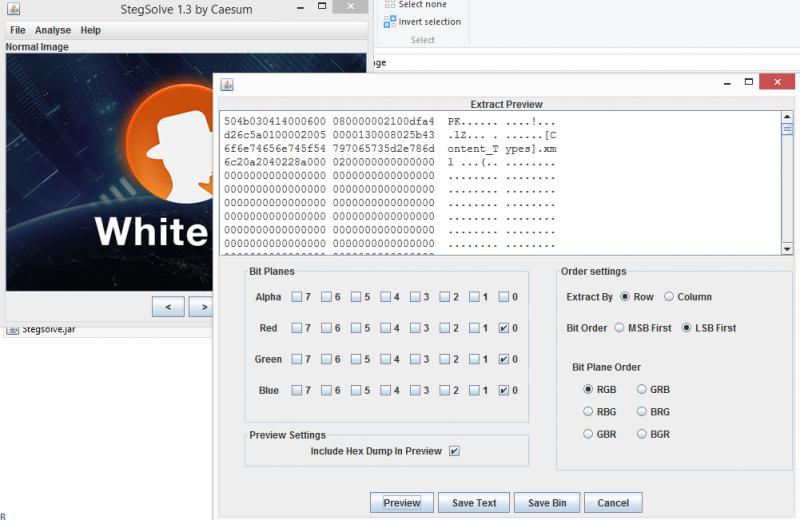This screenshot has height=520, width=800.
Task: Click scroll down arrow in Extract Preview
Action: coord(787,249)
